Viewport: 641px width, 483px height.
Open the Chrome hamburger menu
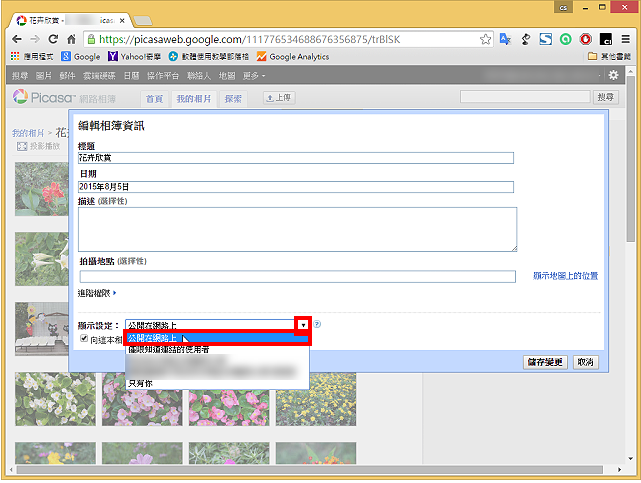(625, 39)
